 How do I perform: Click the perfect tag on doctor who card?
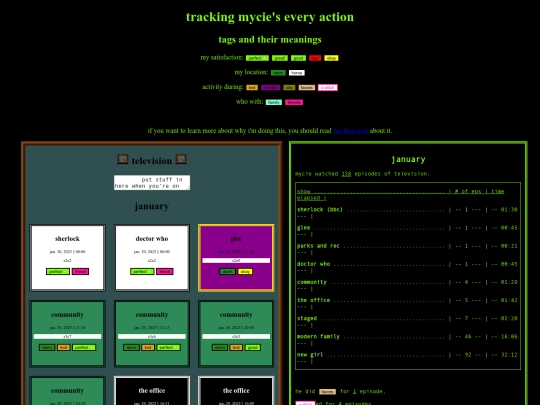pyautogui.click(x=142, y=271)
